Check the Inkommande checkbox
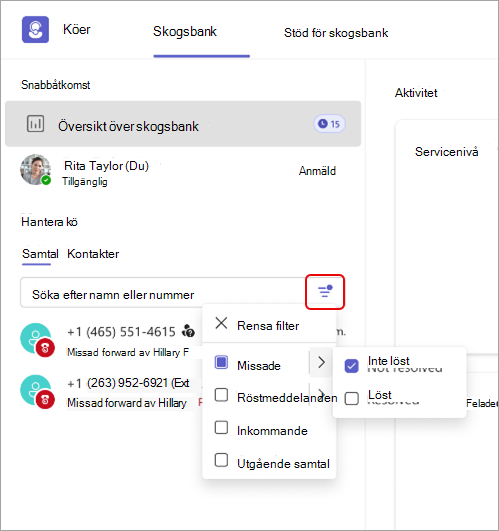This screenshot has height=531, width=499. pyautogui.click(x=221, y=428)
